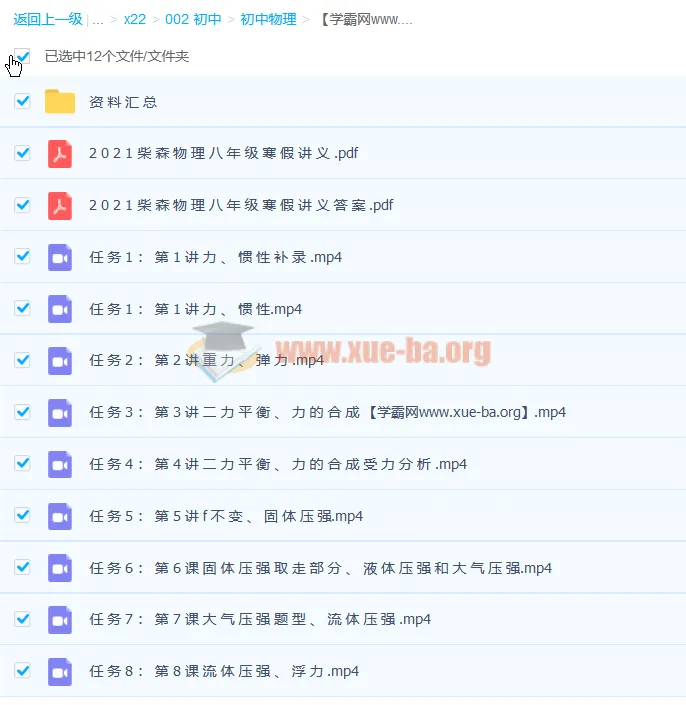Uncheck checkbox for 任务4 受力分析.mp4
This screenshot has height=705, width=686.
tap(23, 463)
